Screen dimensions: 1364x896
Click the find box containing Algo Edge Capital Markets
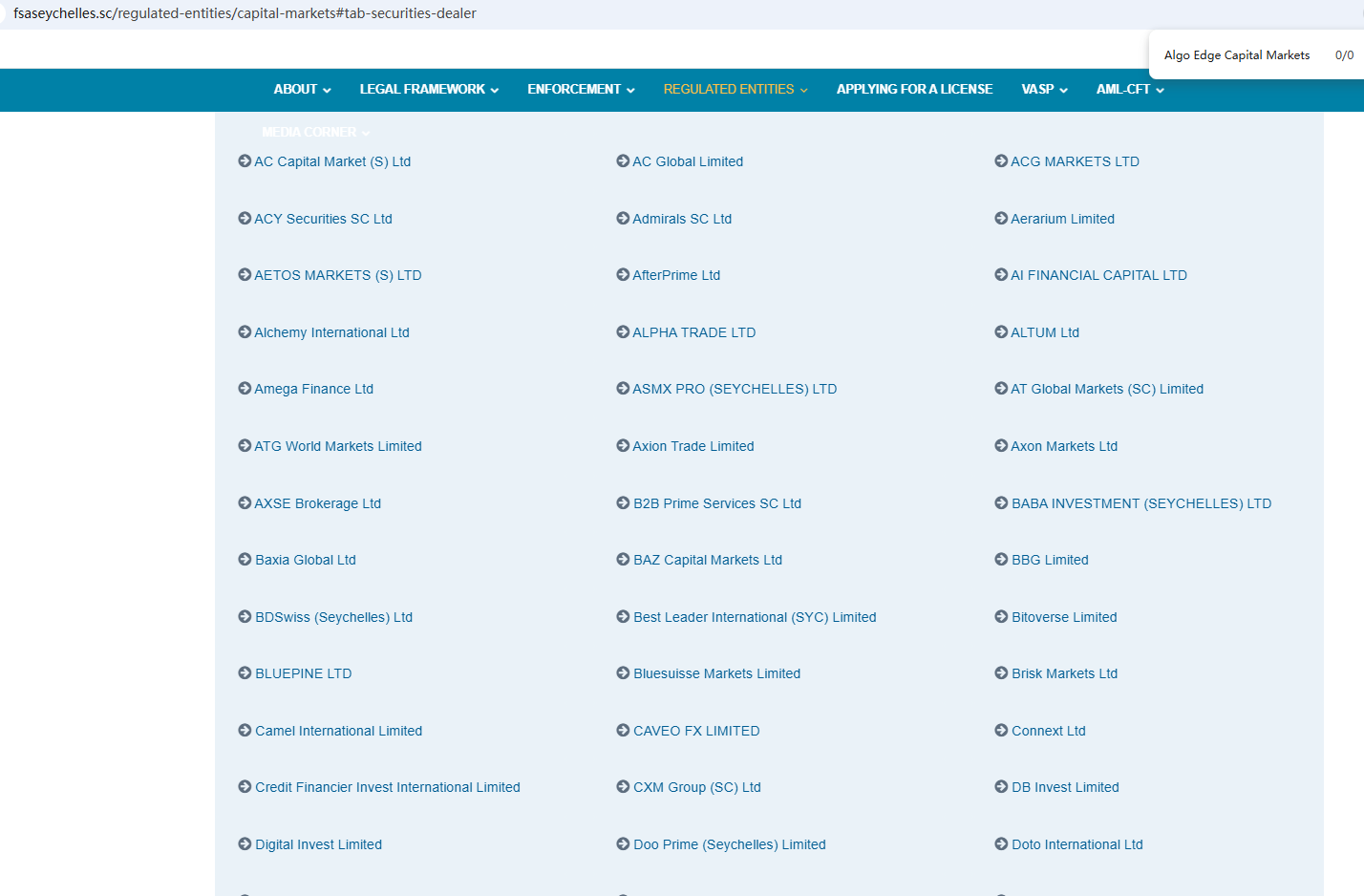1237,55
